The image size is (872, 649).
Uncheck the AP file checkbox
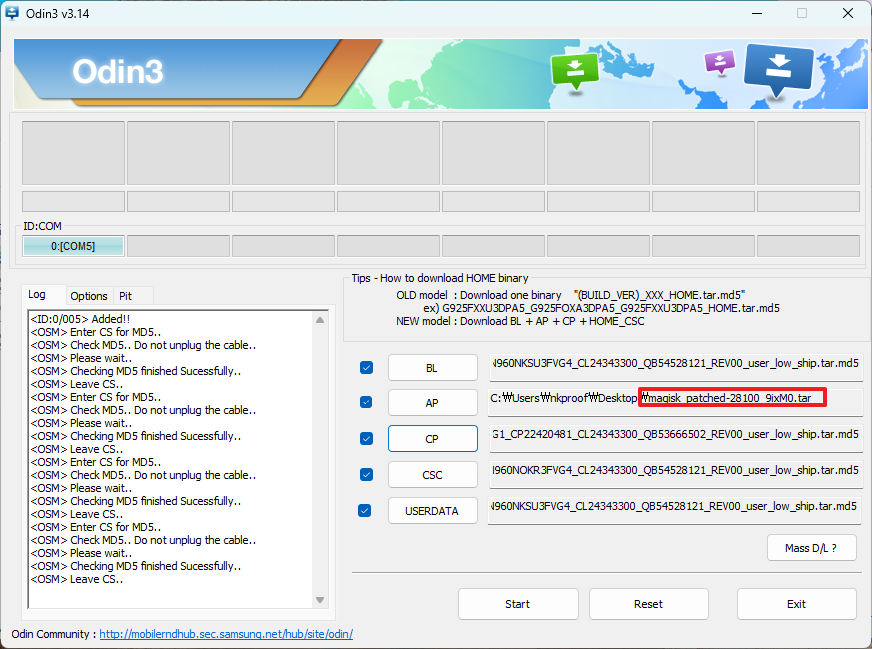click(x=366, y=402)
